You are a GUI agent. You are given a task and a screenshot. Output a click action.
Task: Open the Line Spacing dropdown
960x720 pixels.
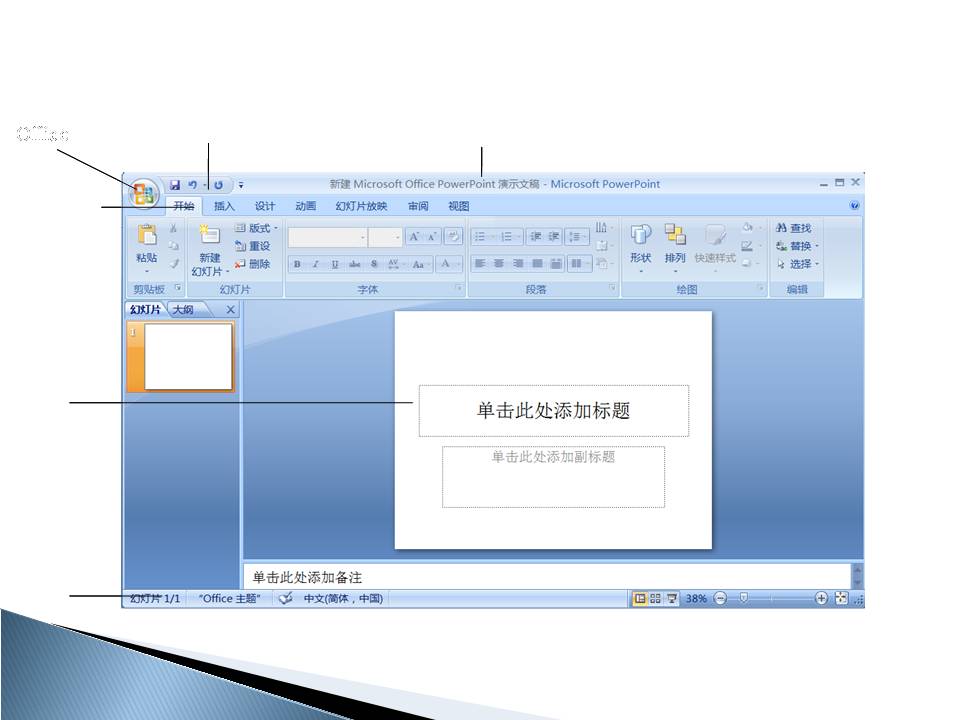click(x=577, y=236)
